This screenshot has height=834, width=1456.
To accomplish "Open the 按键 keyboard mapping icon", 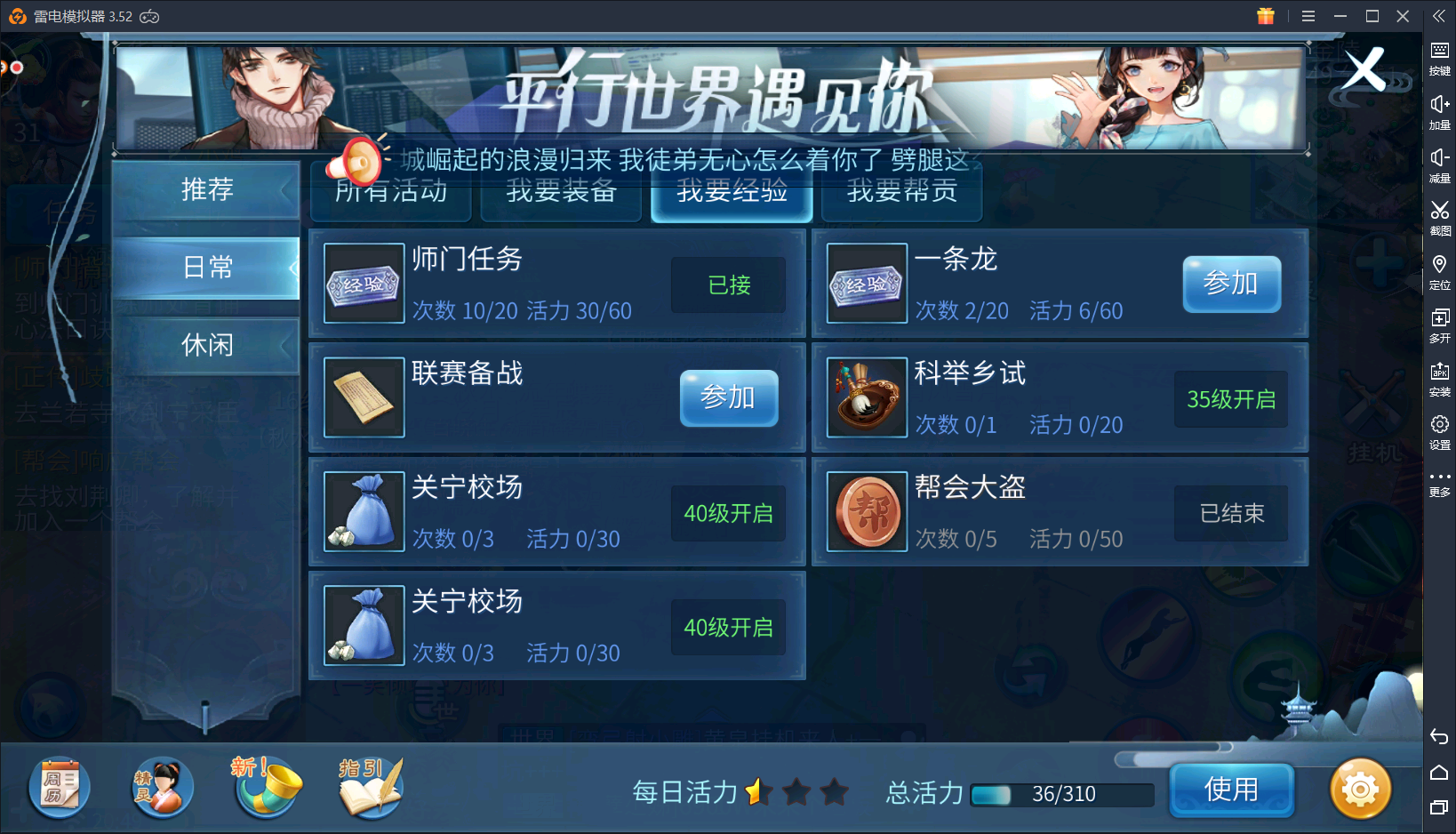I will point(1439,58).
